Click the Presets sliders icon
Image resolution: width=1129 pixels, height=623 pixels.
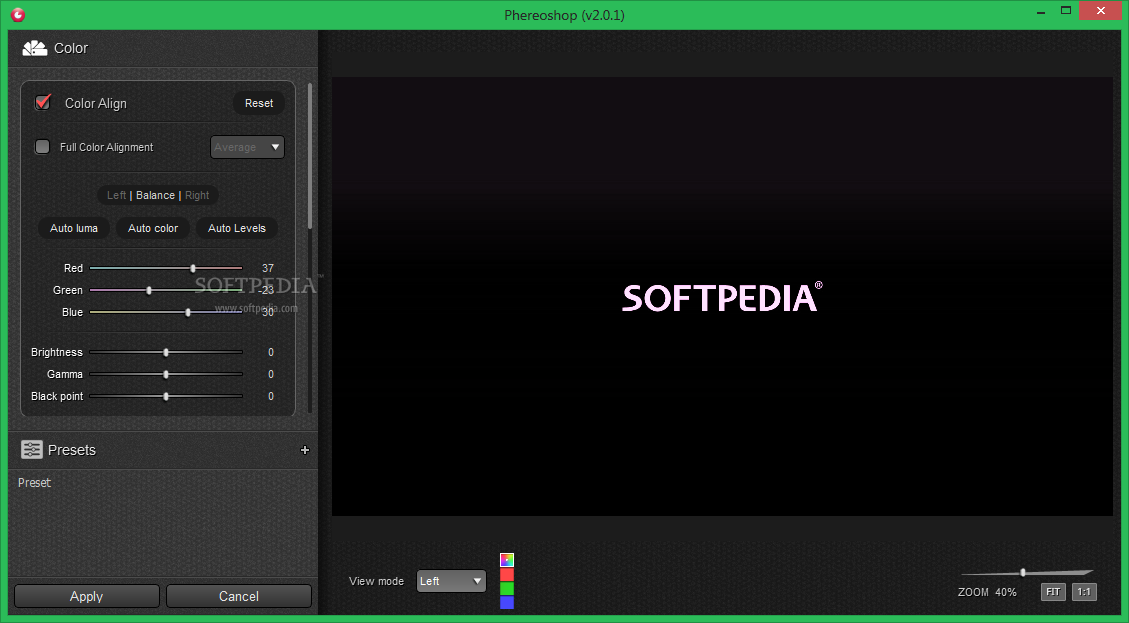pos(32,449)
